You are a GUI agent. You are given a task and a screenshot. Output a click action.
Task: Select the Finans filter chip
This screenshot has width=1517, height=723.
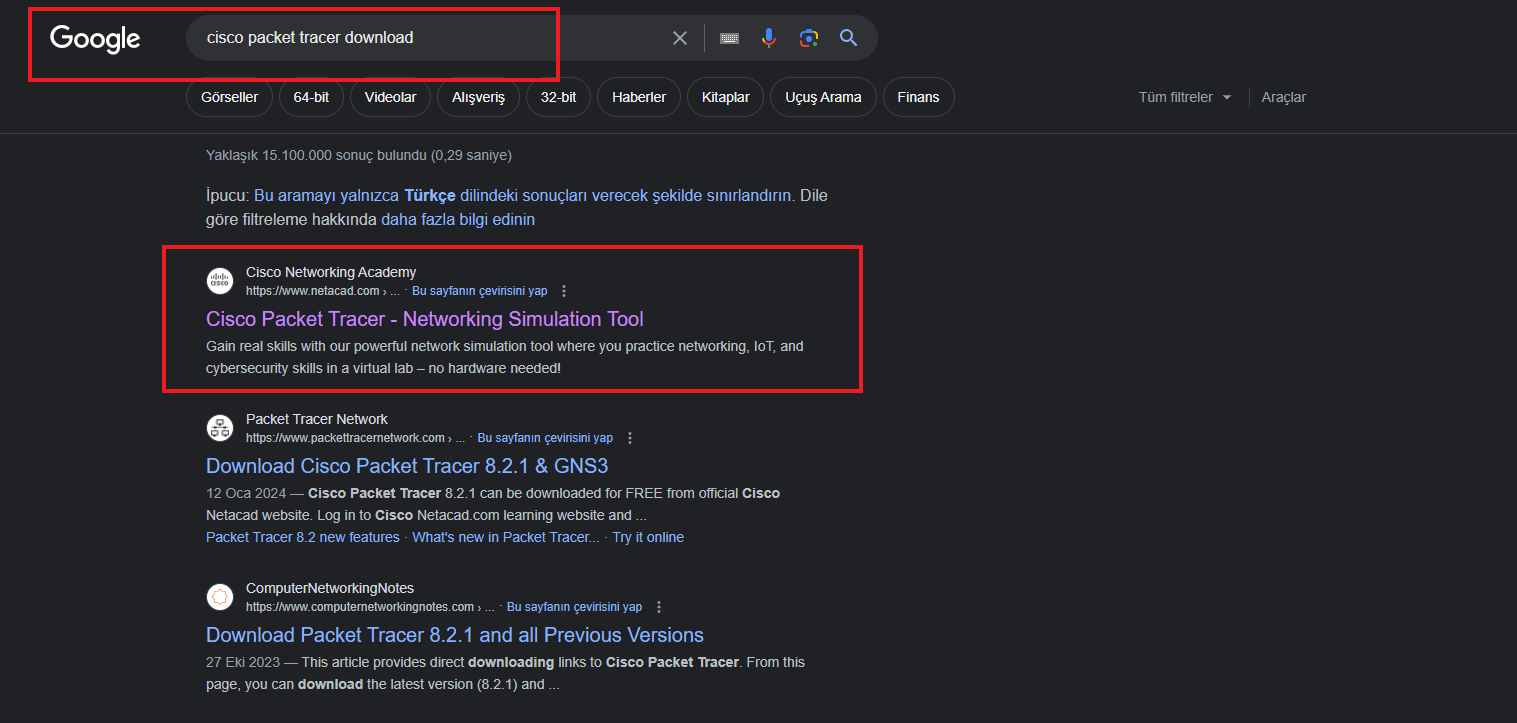[918, 97]
